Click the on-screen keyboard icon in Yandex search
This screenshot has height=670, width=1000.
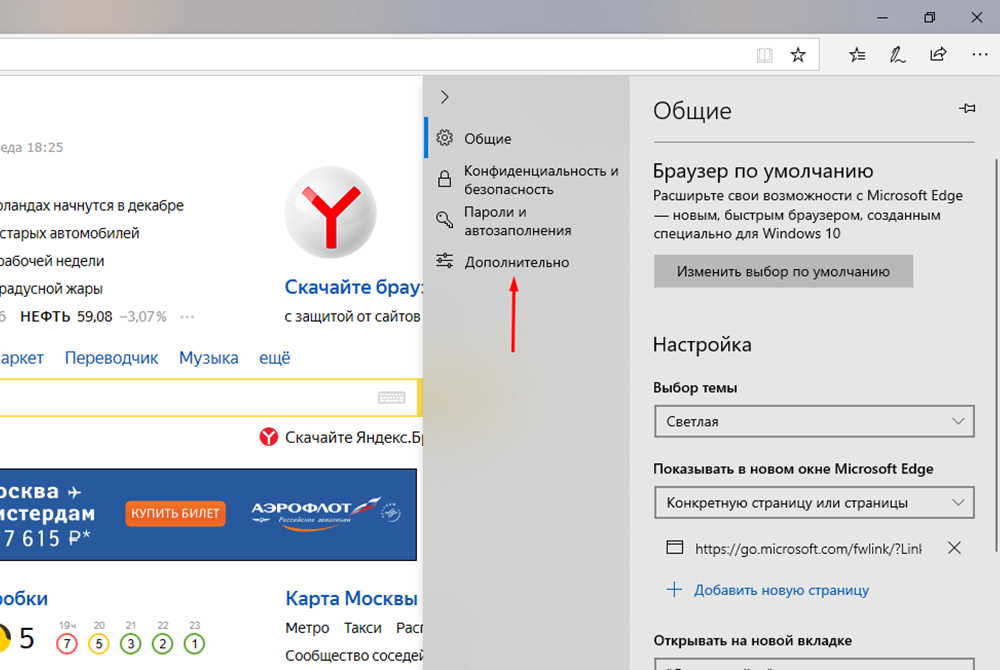[391, 398]
